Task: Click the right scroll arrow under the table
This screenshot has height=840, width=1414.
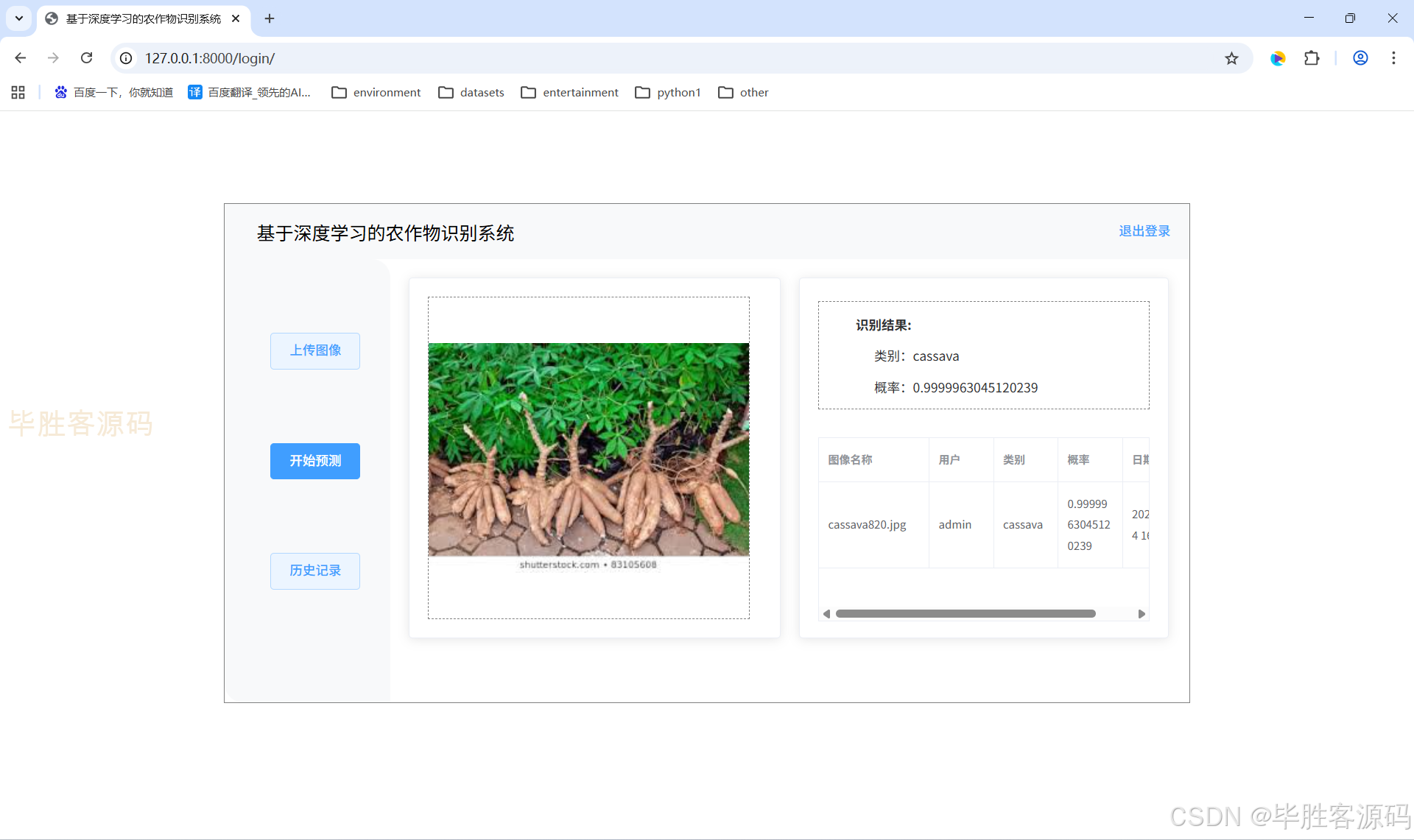Action: (1142, 614)
